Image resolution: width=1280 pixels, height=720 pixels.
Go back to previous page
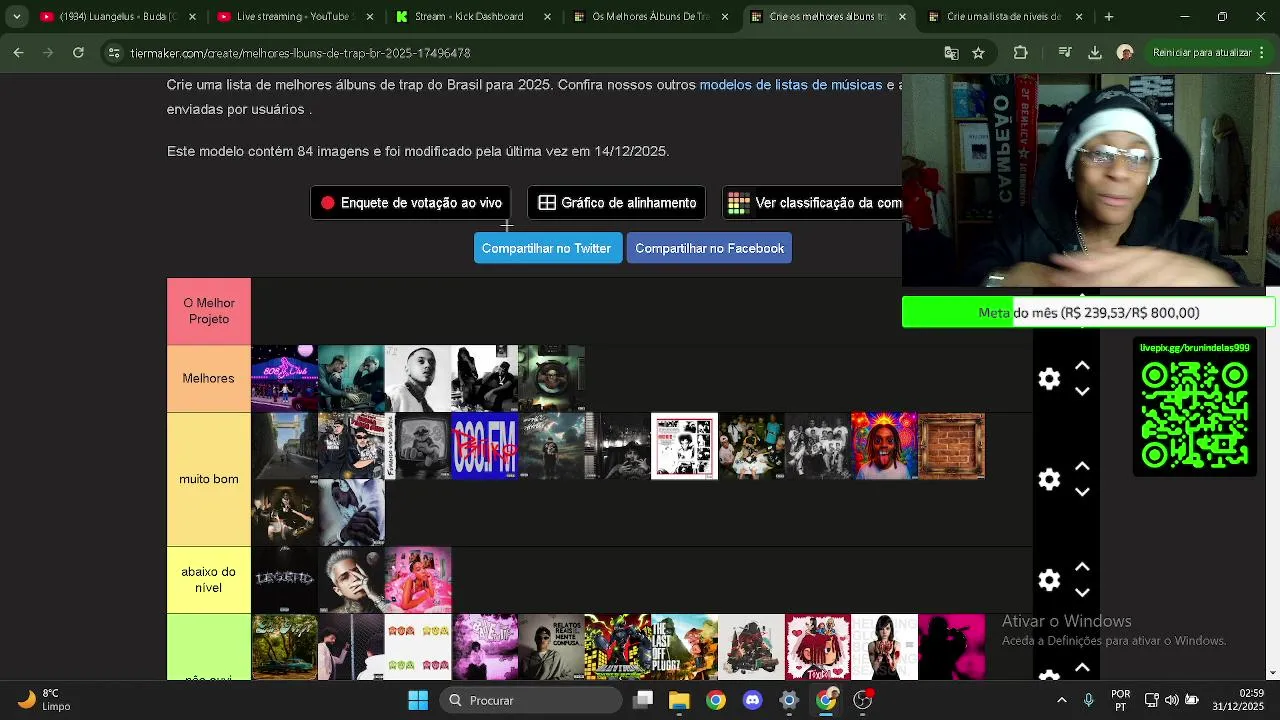click(x=19, y=53)
